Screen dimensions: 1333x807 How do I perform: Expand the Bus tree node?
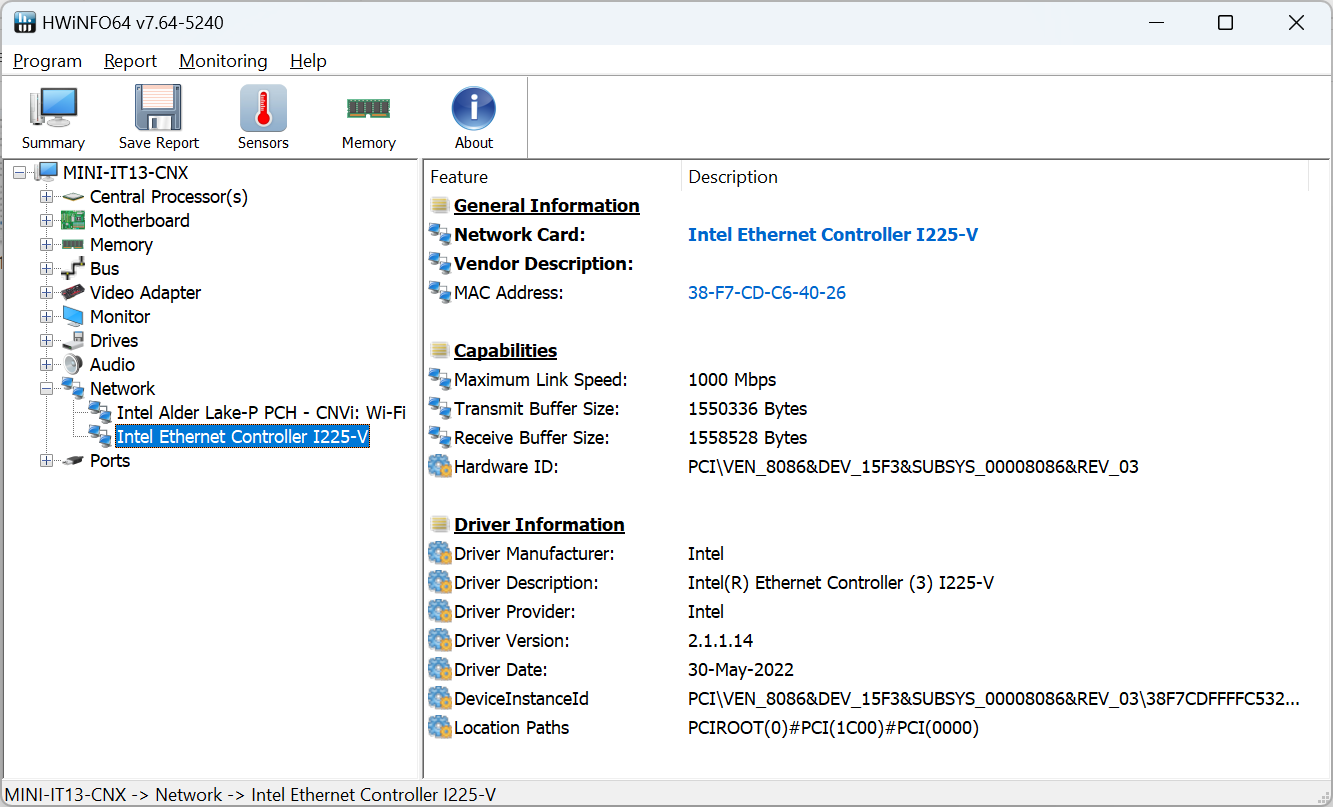click(x=46, y=268)
